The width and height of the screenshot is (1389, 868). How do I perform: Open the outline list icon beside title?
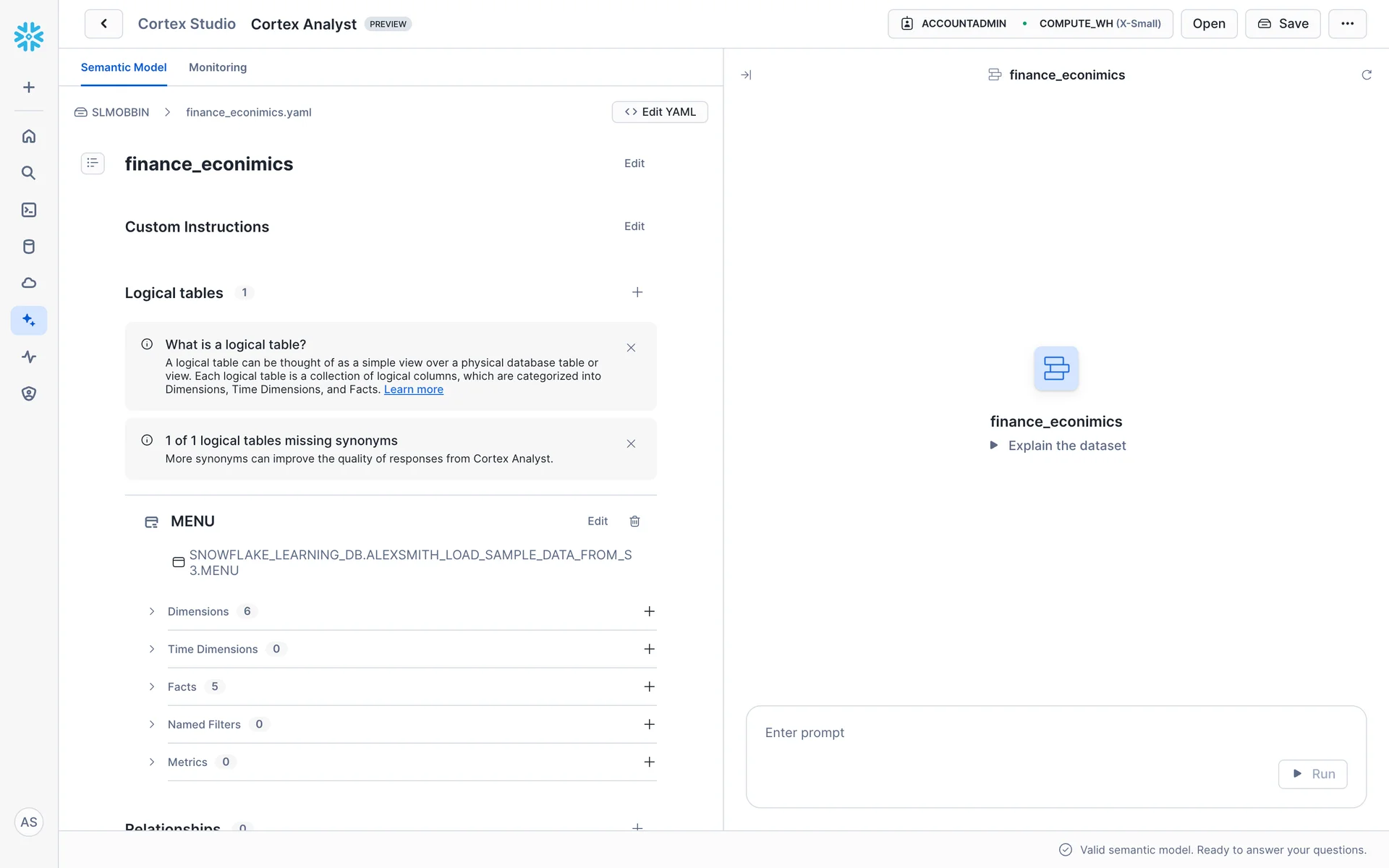[93, 163]
